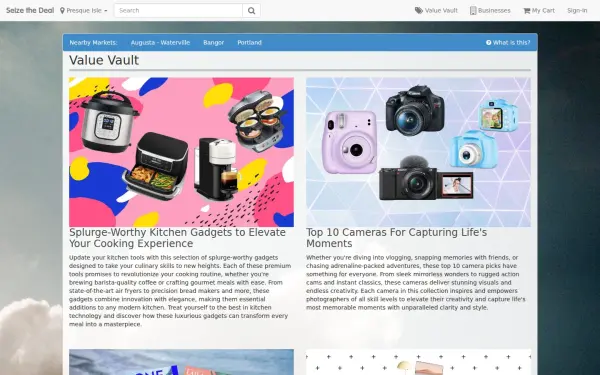Screen dimensions: 600x375
Task: Switch to the Portland market
Action: pos(249,42)
